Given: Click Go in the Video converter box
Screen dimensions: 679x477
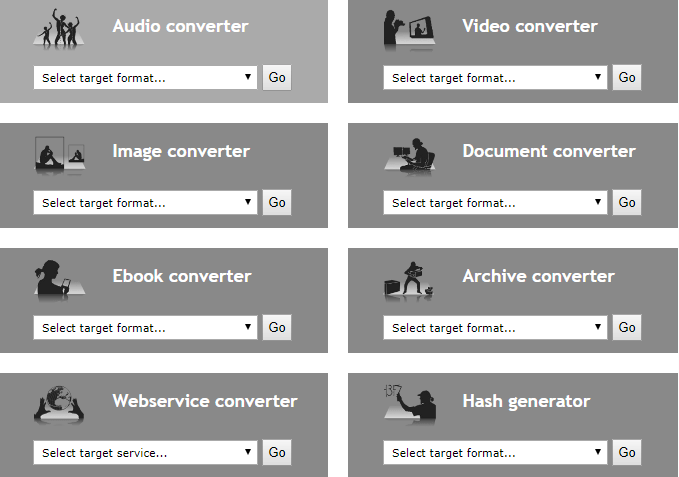Looking at the screenshot, I should coord(627,77).
